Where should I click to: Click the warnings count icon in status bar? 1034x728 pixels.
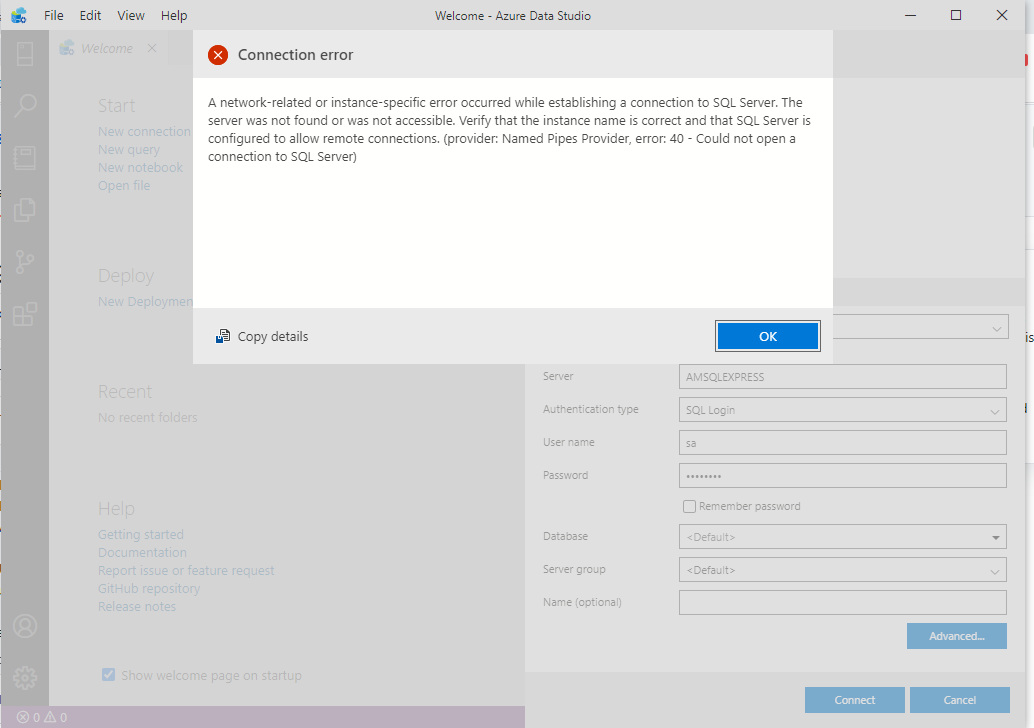(50, 717)
